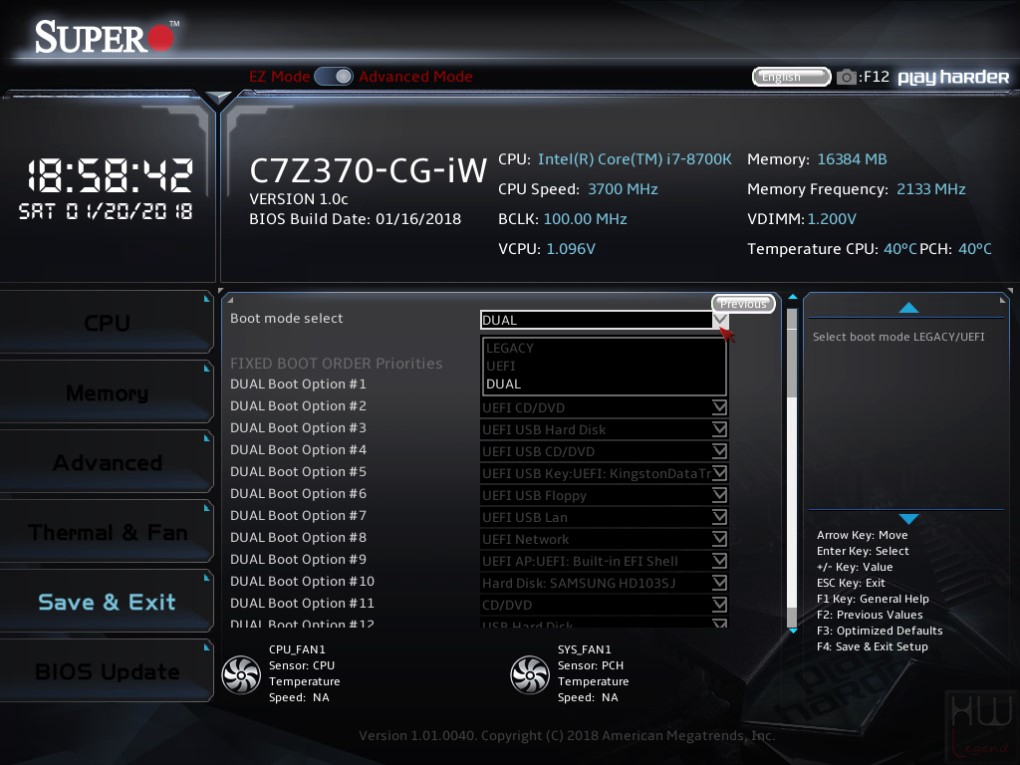
Task: Open the Hard Disk SAMSUNG HD103SJ dropdown
Action: [x=604, y=584]
